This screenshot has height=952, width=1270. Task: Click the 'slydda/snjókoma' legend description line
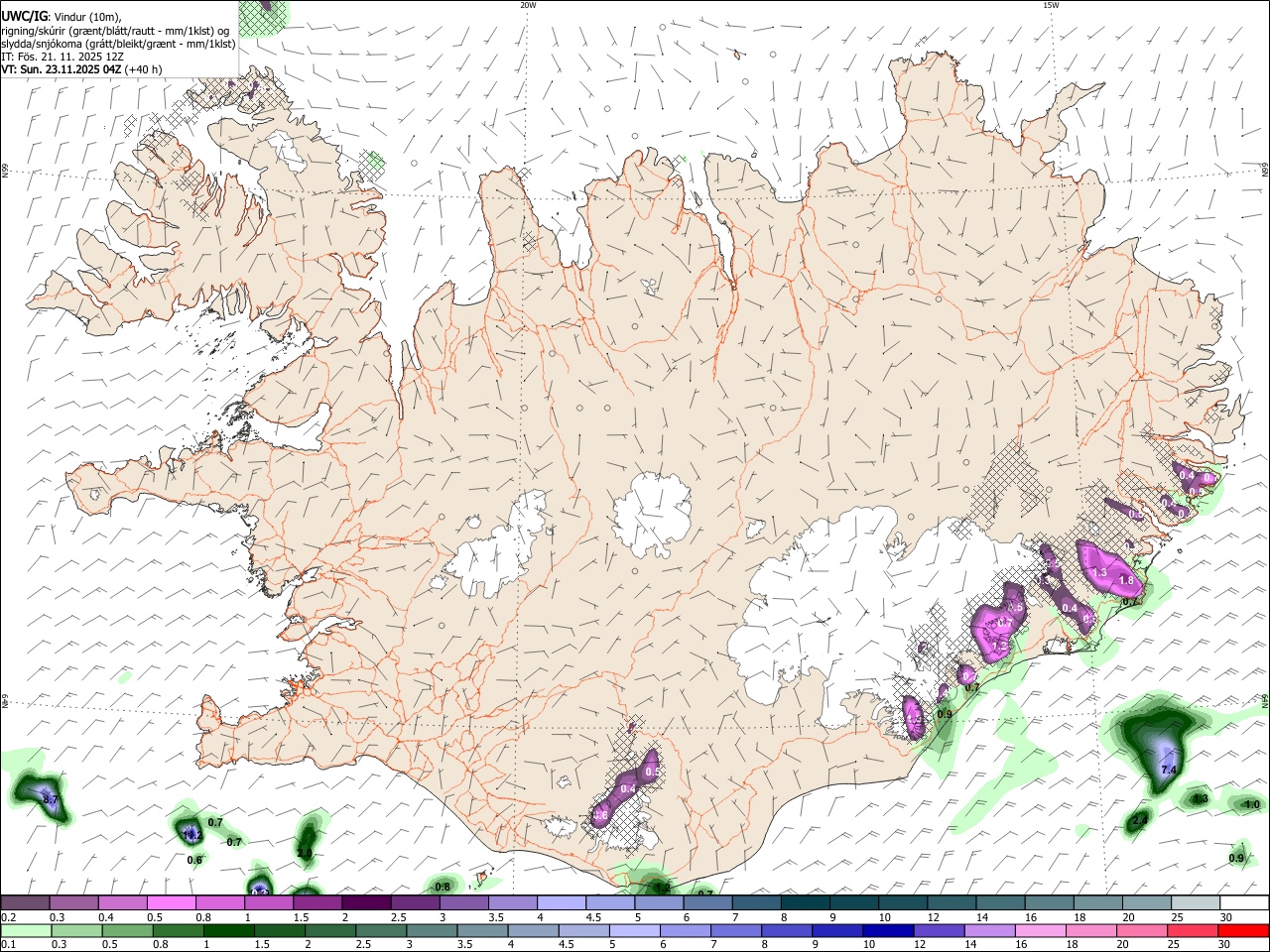click(118, 44)
